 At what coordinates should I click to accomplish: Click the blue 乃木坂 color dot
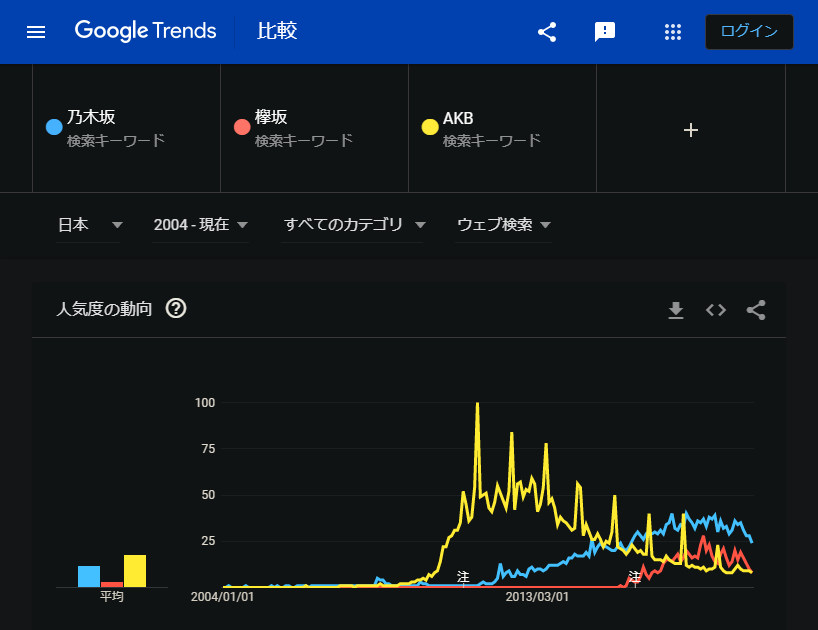tap(54, 127)
